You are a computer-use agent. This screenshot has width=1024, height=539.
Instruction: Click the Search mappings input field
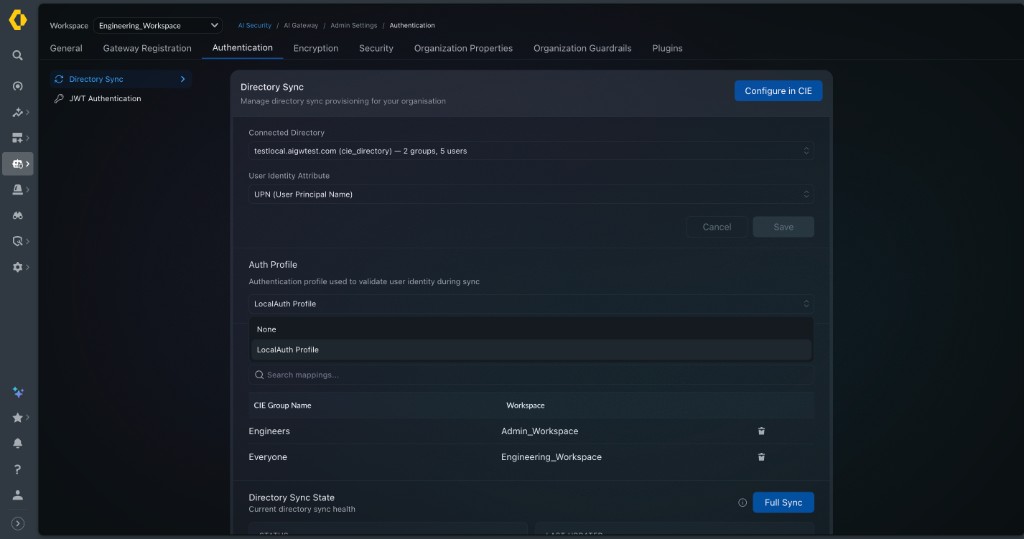tap(531, 375)
